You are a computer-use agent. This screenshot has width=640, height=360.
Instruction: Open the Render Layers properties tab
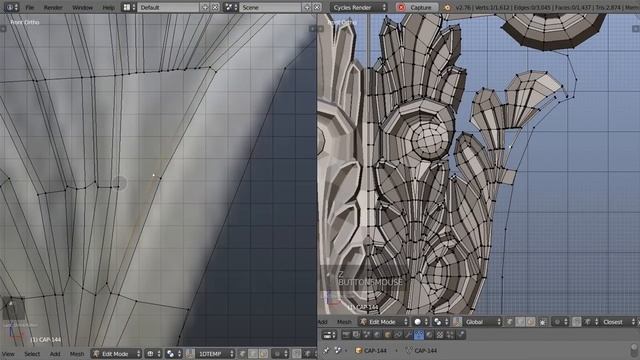coord(356,335)
